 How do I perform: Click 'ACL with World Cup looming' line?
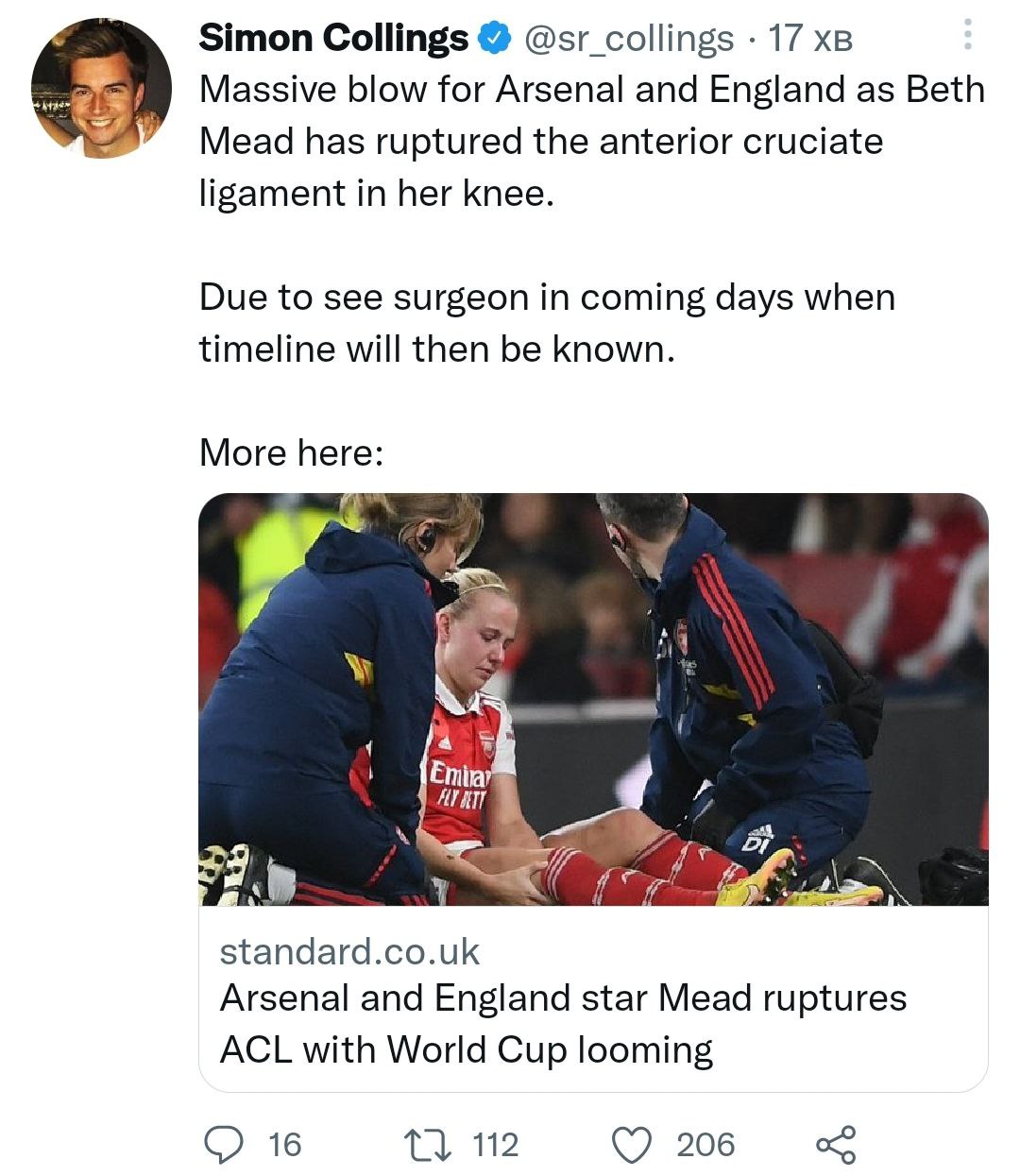tap(466, 1050)
